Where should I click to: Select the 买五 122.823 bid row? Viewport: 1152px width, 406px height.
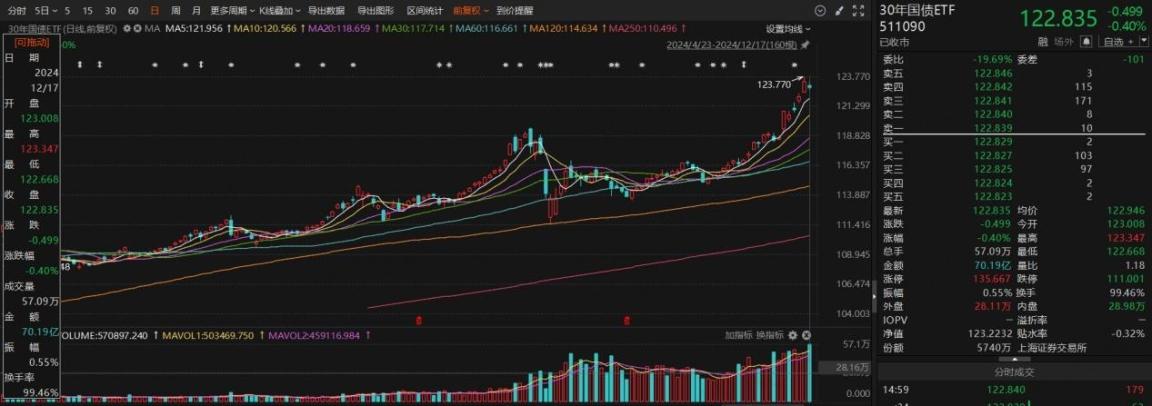coord(1015,196)
